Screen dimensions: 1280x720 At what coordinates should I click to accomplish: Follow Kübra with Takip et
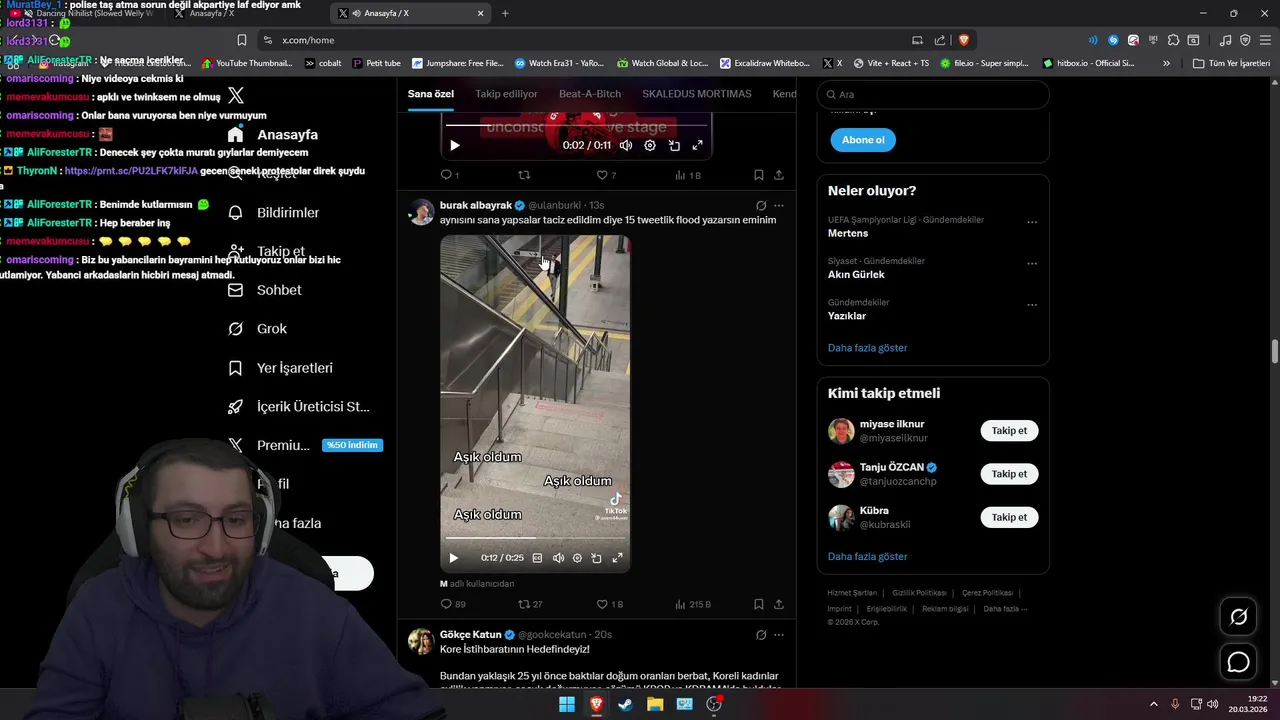click(1009, 517)
